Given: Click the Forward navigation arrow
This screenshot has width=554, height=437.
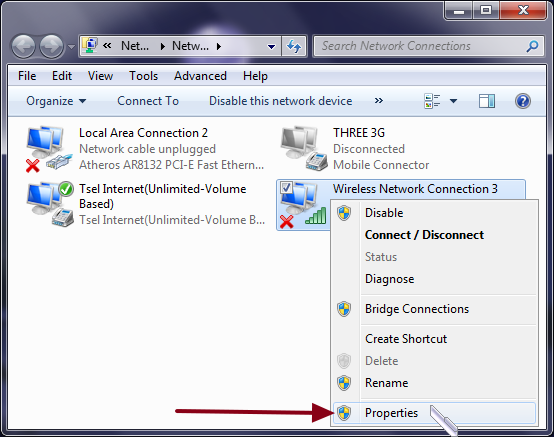Looking at the screenshot, I should coord(51,46).
